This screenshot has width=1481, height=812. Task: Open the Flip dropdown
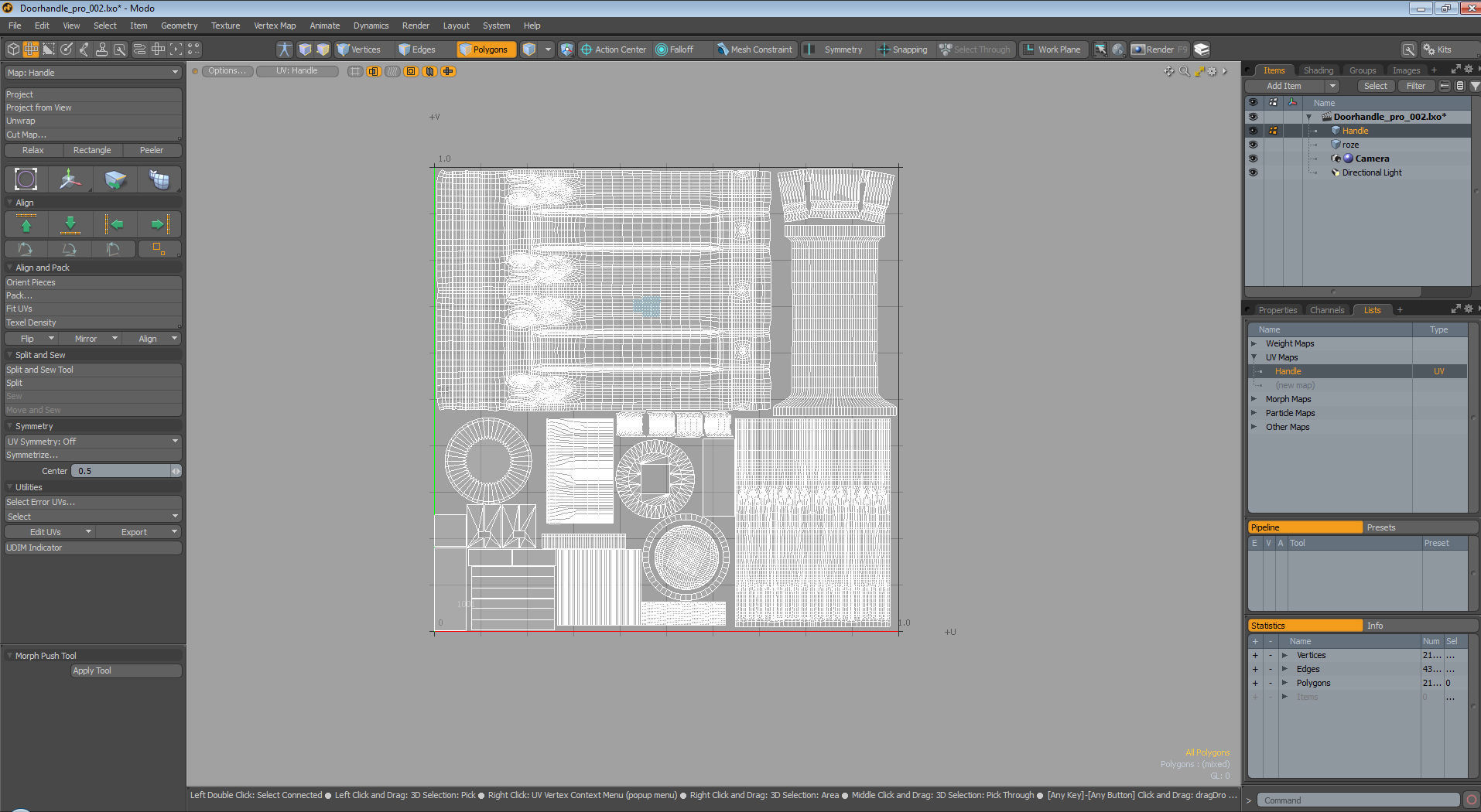click(x=32, y=339)
